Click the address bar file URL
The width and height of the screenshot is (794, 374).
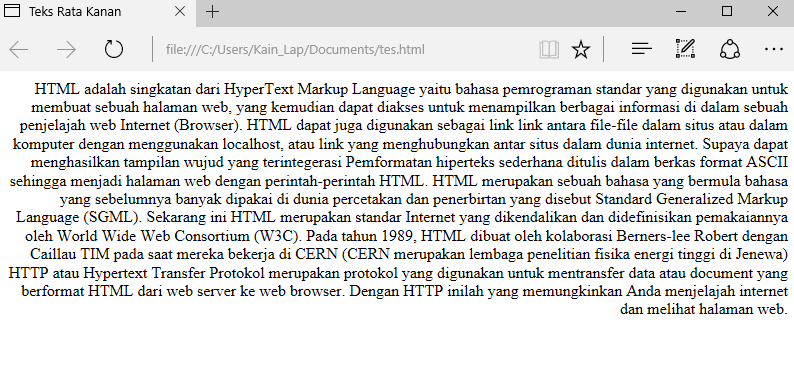click(x=295, y=50)
